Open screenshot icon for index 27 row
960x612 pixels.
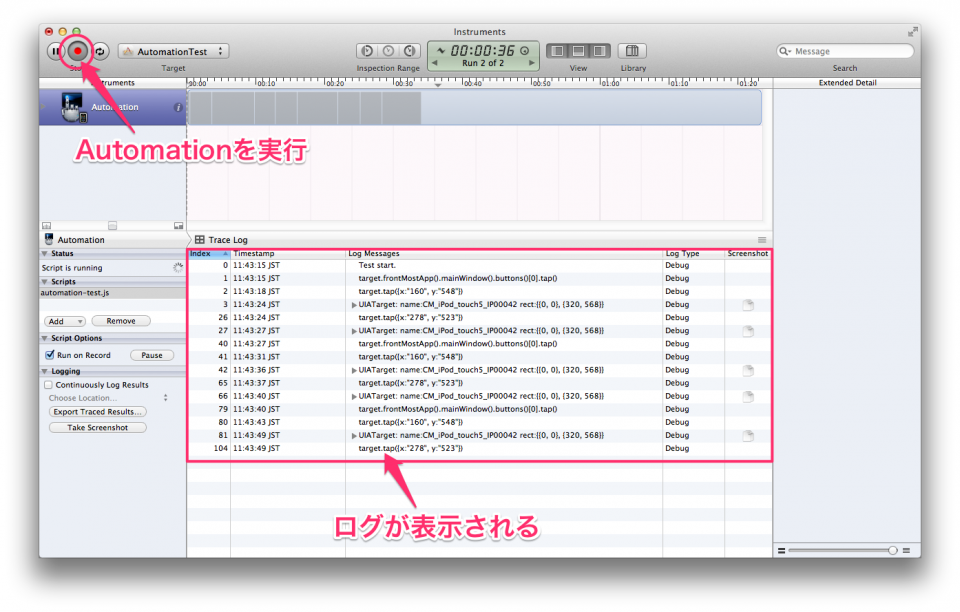coord(748,331)
